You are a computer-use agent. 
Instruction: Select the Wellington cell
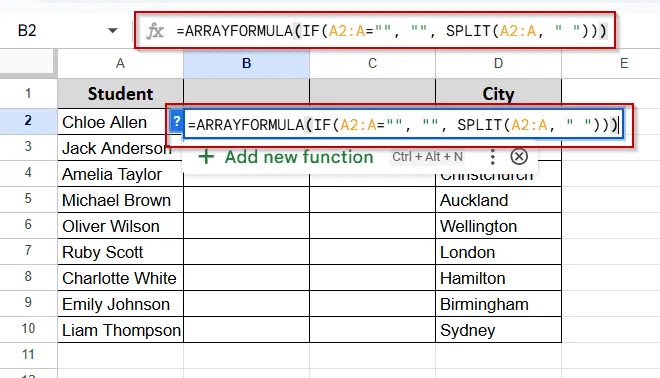pos(498,226)
